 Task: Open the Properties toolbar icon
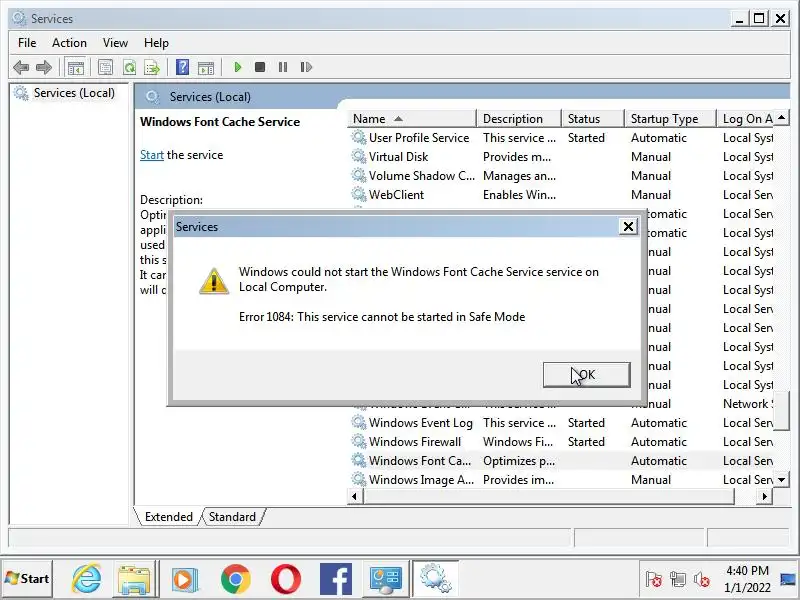(x=106, y=67)
